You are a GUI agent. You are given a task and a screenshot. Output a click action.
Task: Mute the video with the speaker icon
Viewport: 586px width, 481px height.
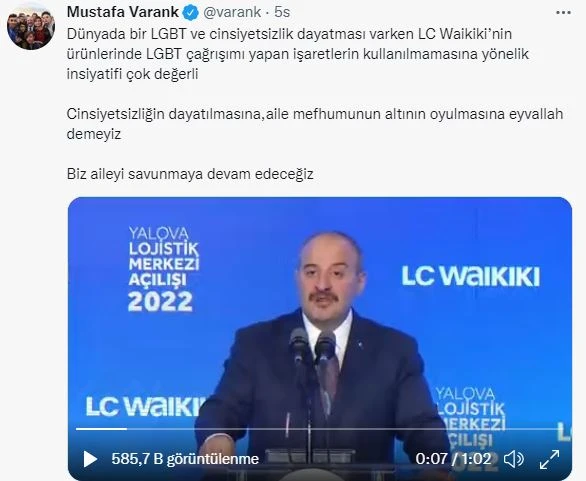click(x=514, y=459)
